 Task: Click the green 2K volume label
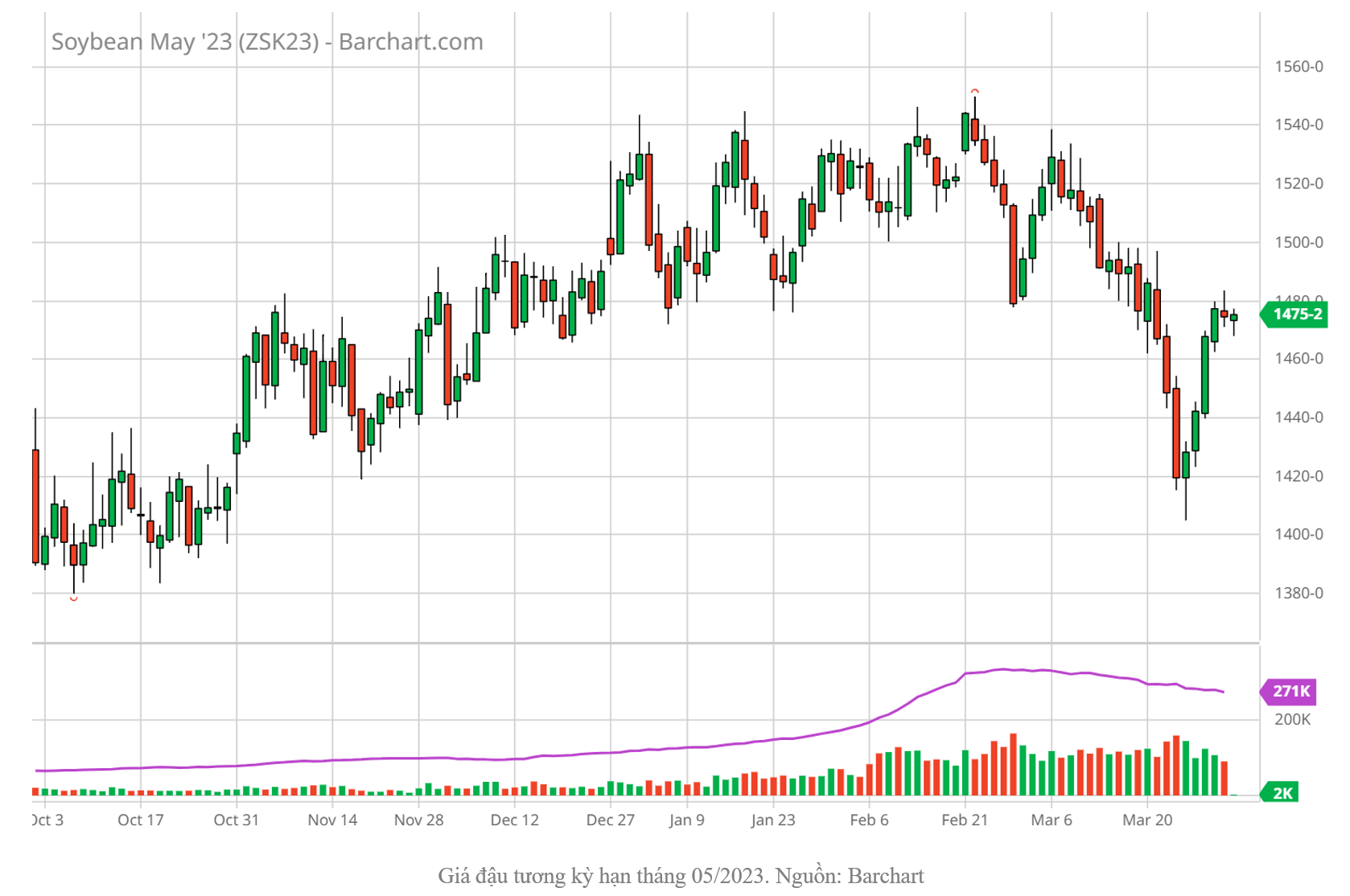[1279, 793]
